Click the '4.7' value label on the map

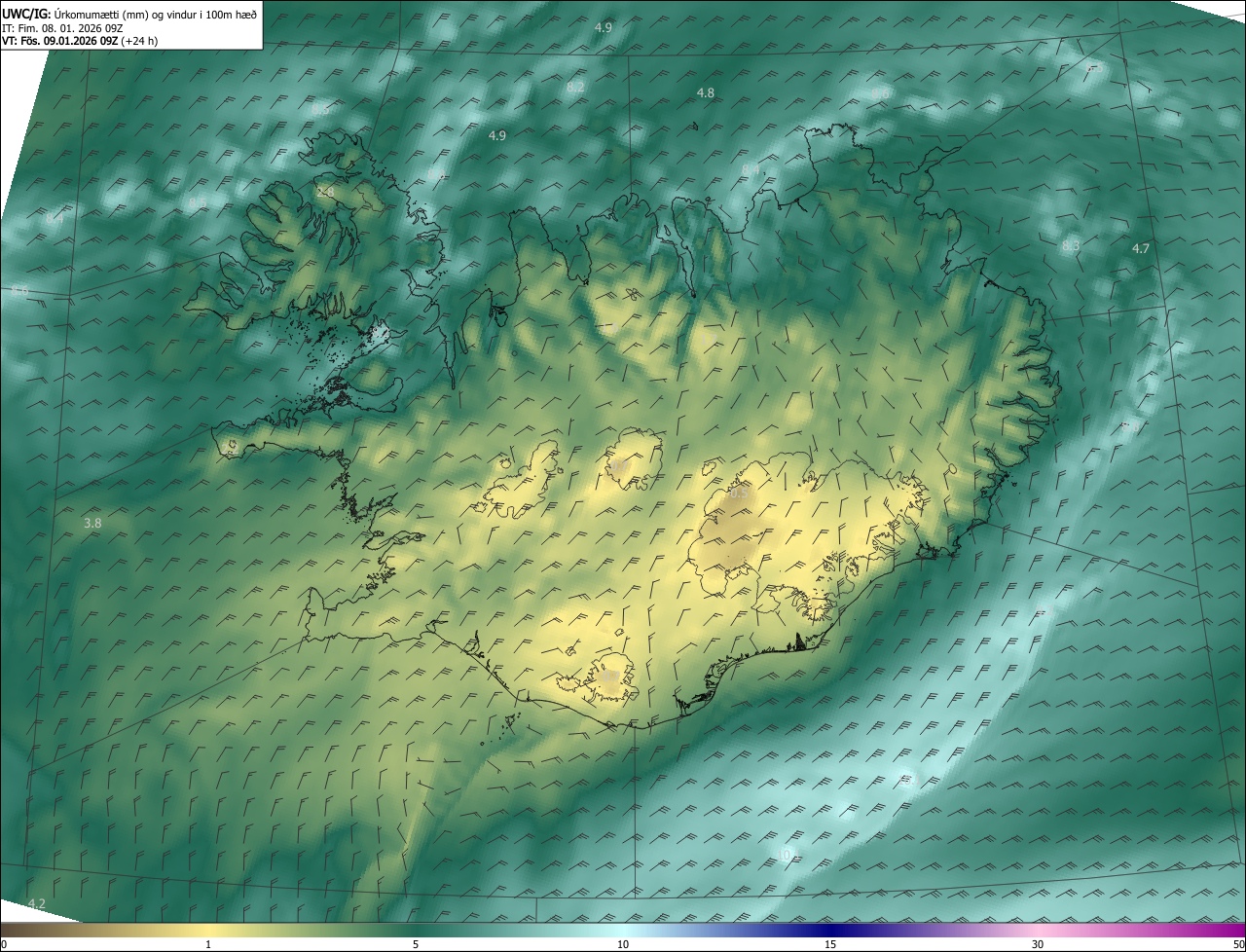[1141, 249]
